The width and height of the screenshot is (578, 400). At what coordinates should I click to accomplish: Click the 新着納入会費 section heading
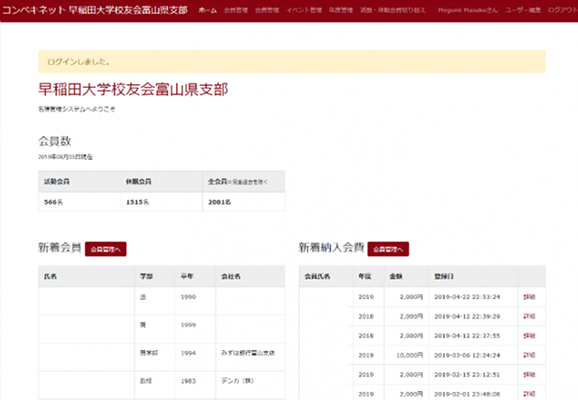coord(331,247)
